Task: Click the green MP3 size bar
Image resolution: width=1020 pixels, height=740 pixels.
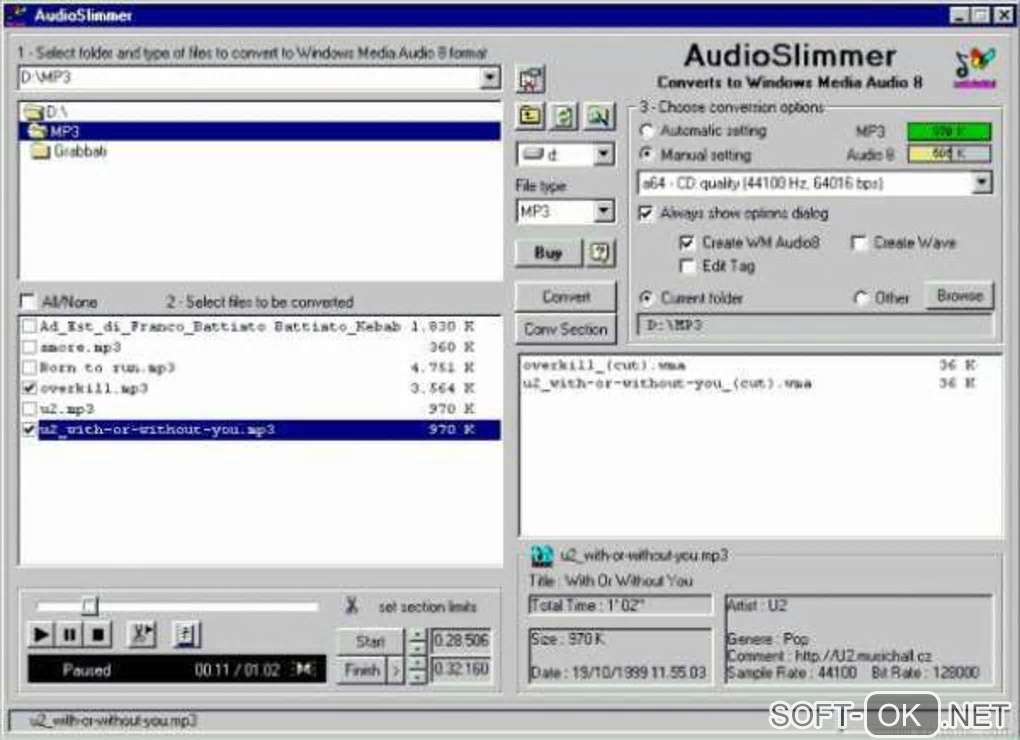Action: coord(949,131)
